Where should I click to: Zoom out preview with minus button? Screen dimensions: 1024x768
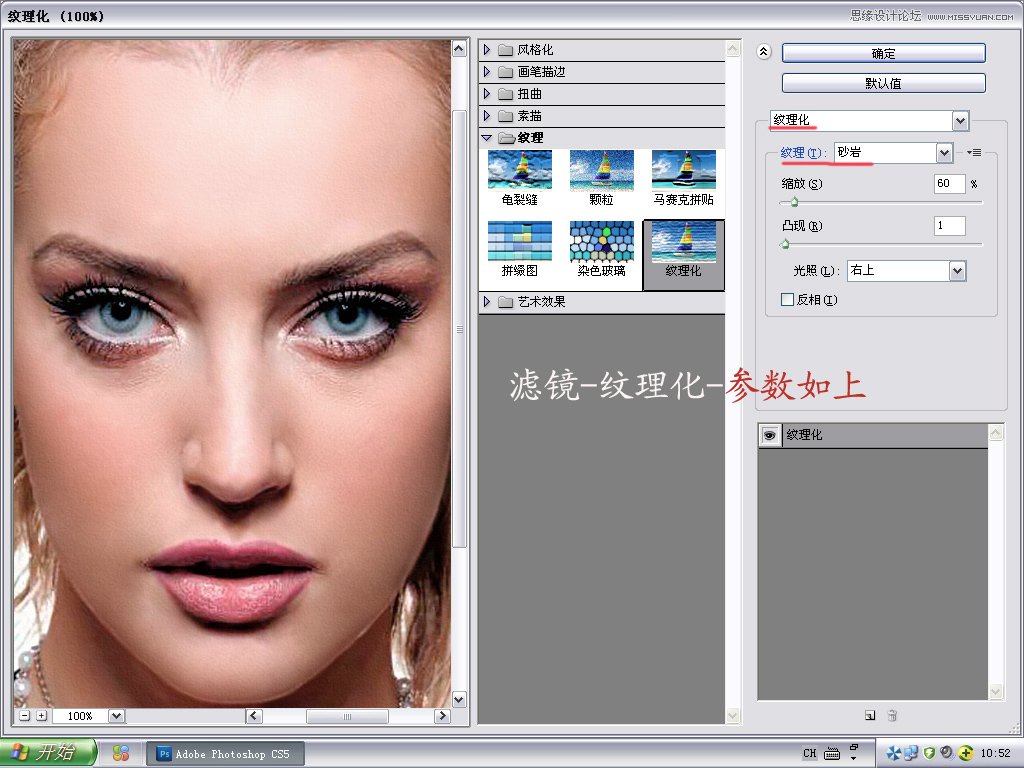point(25,716)
